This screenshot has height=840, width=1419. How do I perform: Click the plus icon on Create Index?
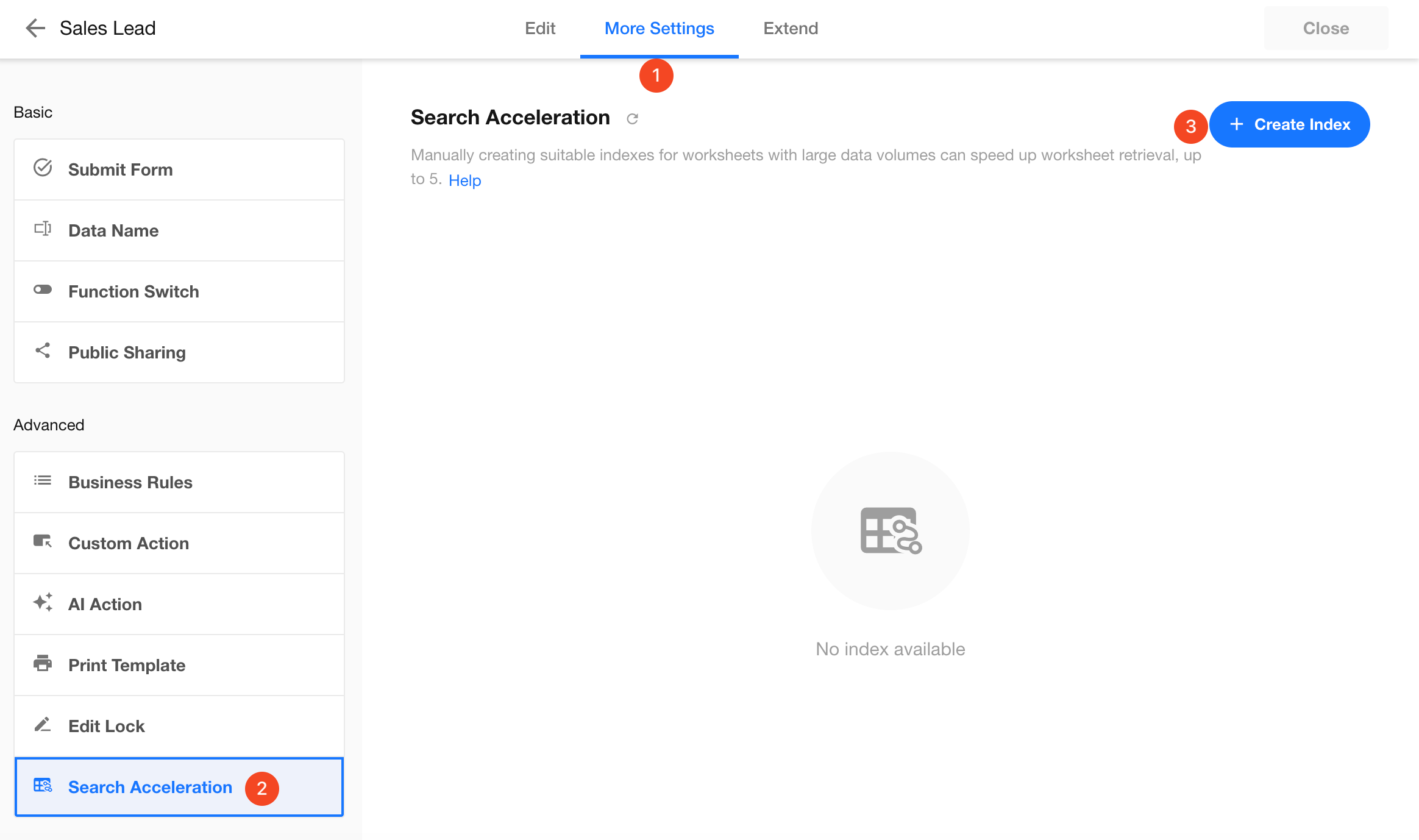coord(1237,124)
